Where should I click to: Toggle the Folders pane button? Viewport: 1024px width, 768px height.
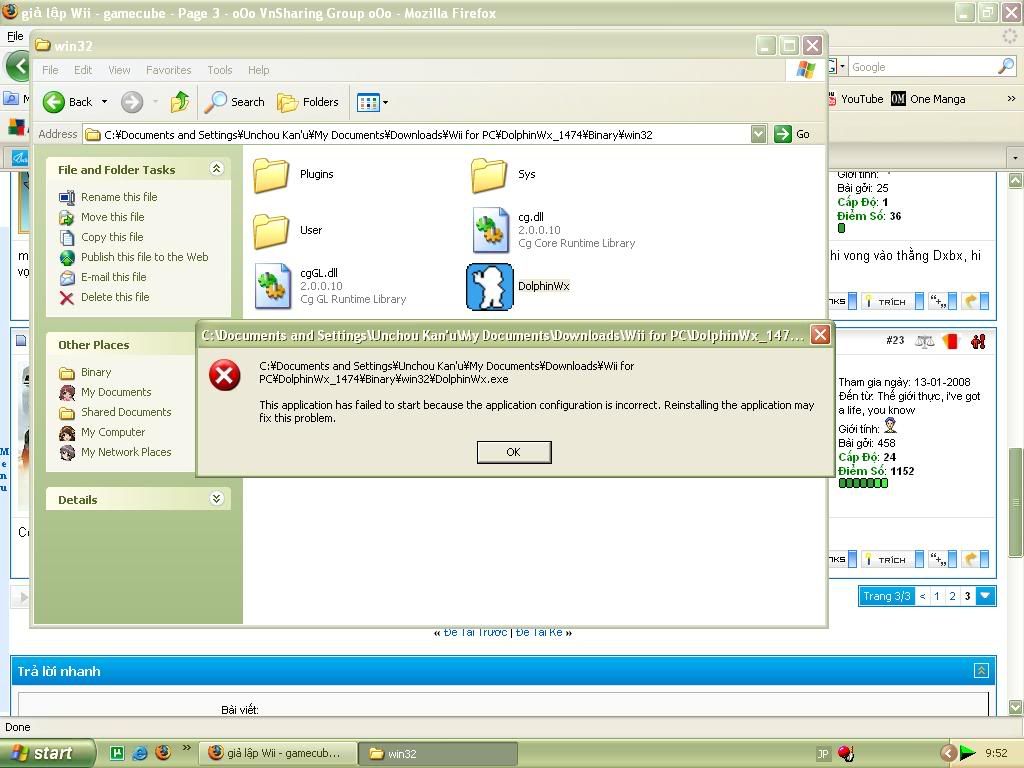[308, 102]
